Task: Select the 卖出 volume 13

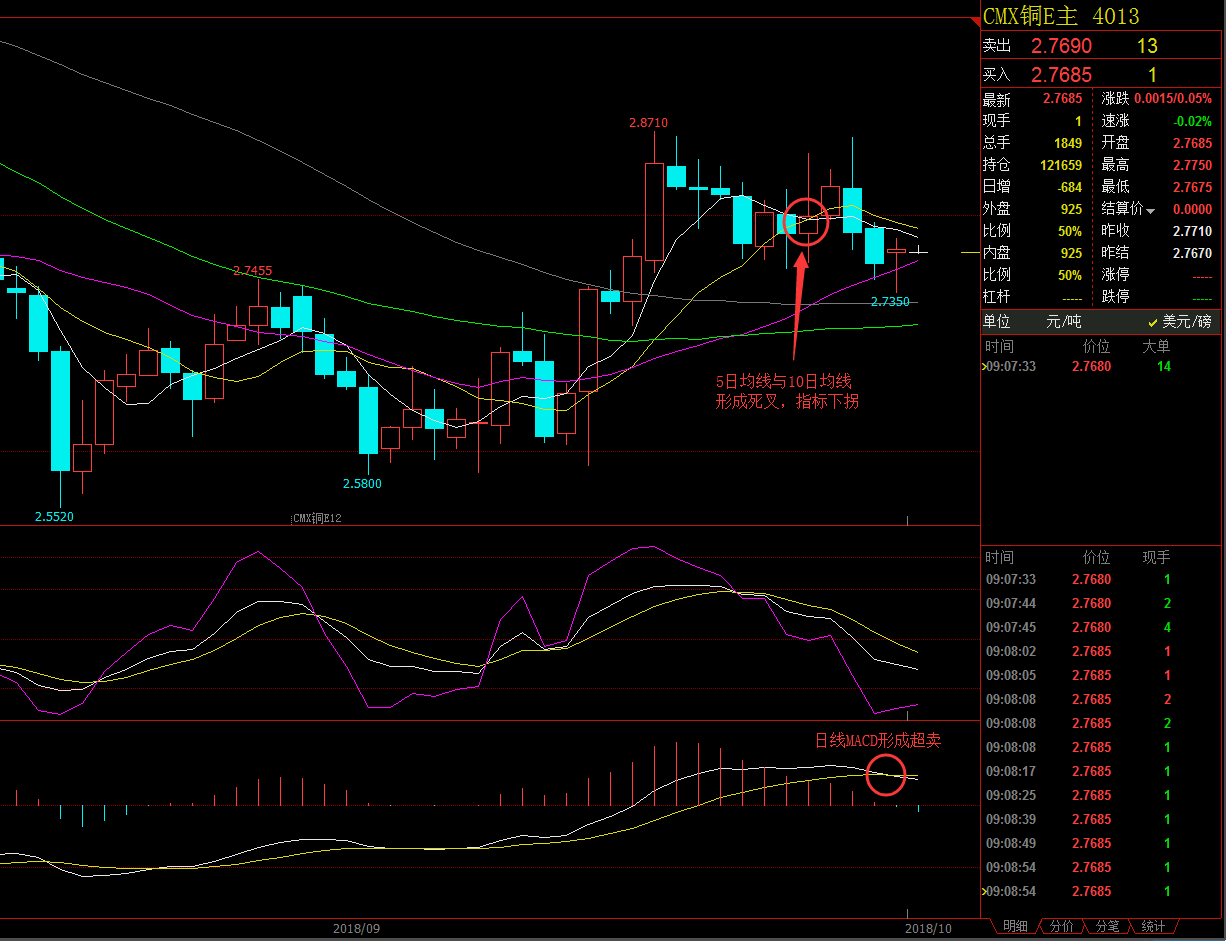Action: point(1146,46)
